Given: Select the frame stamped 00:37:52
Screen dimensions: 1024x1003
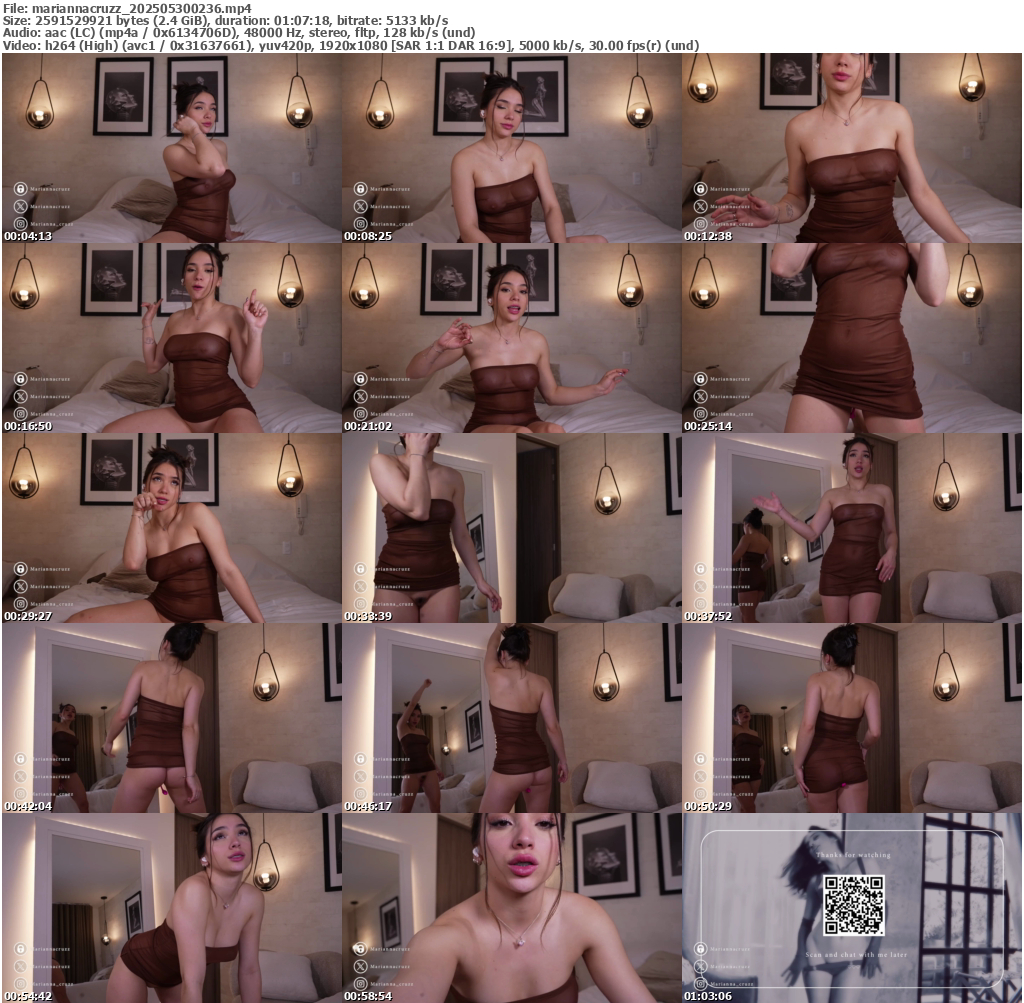Looking at the screenshot, I should [x=851, y=528].
